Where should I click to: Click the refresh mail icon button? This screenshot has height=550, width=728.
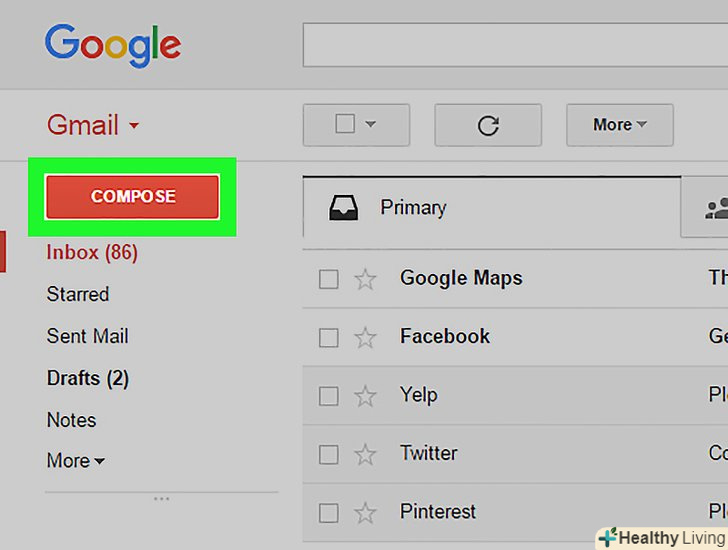488,125
